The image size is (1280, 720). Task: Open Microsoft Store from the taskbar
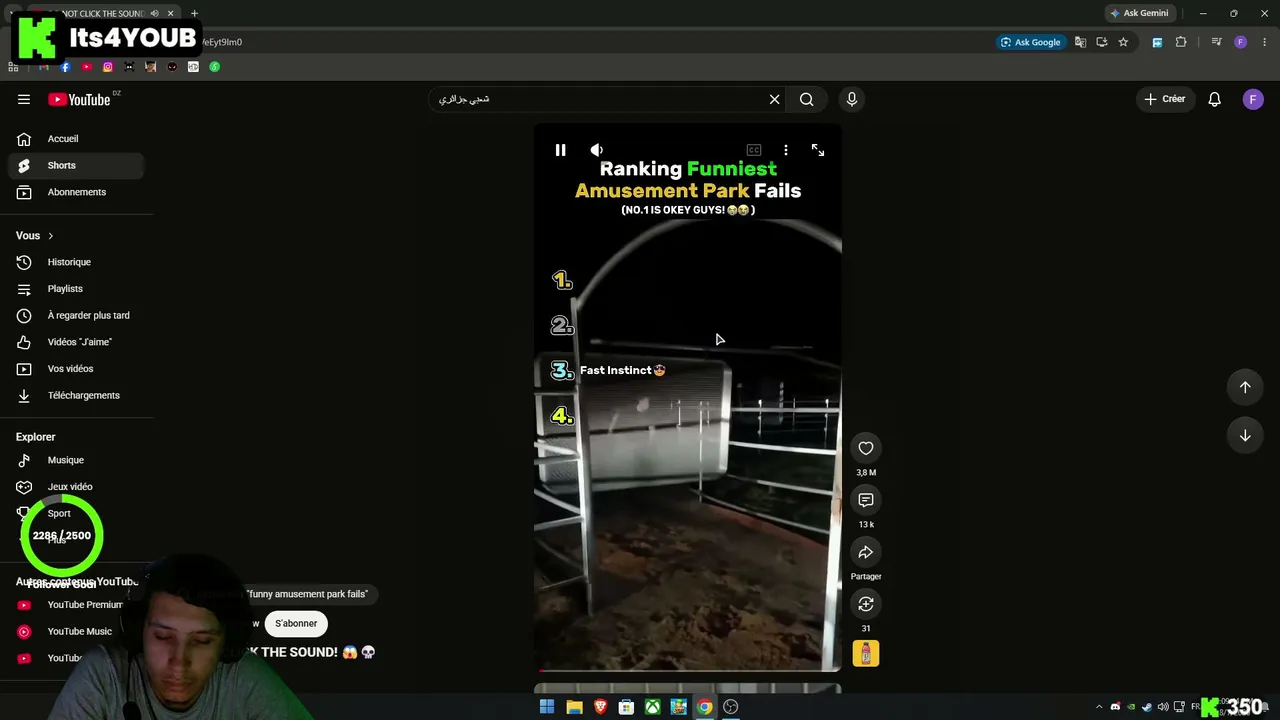tap(626, 707)
